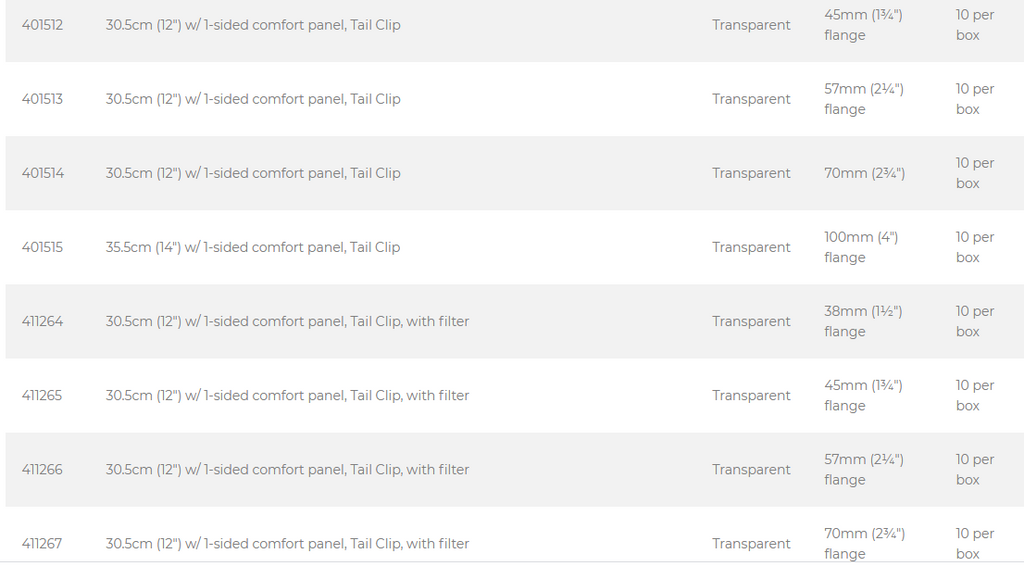The height and width of the screenshot is (566, 1024).
Task: Click 57mm (2¼") flange in 411266 row
Action: click(864, 469)
